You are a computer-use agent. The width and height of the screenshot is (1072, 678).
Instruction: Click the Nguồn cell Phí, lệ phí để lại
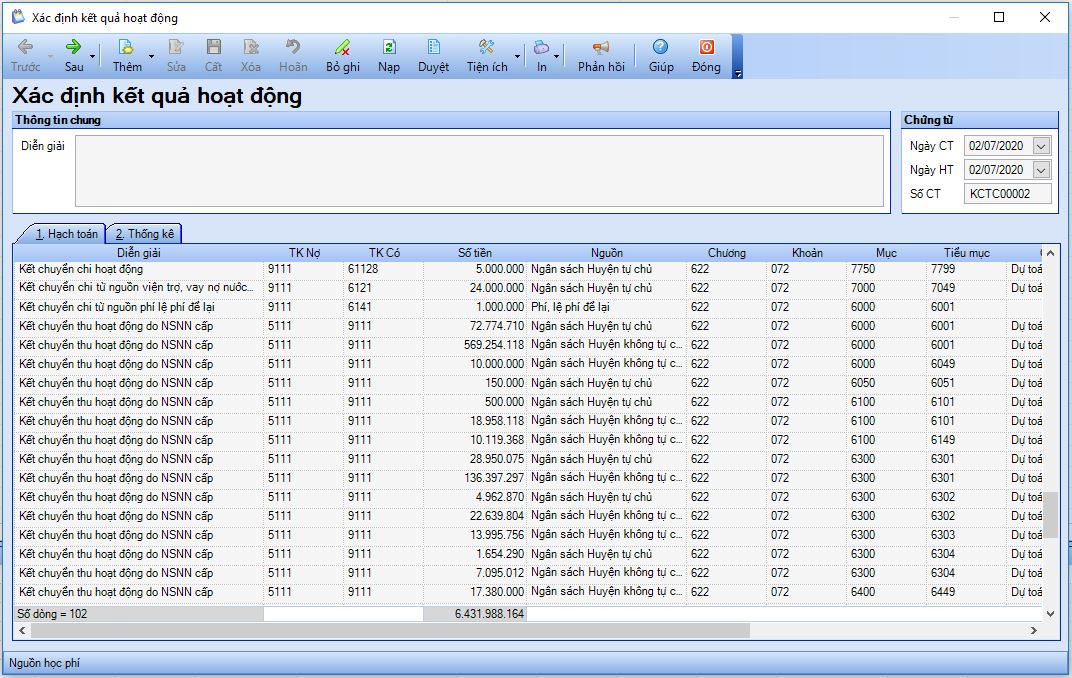606,308
